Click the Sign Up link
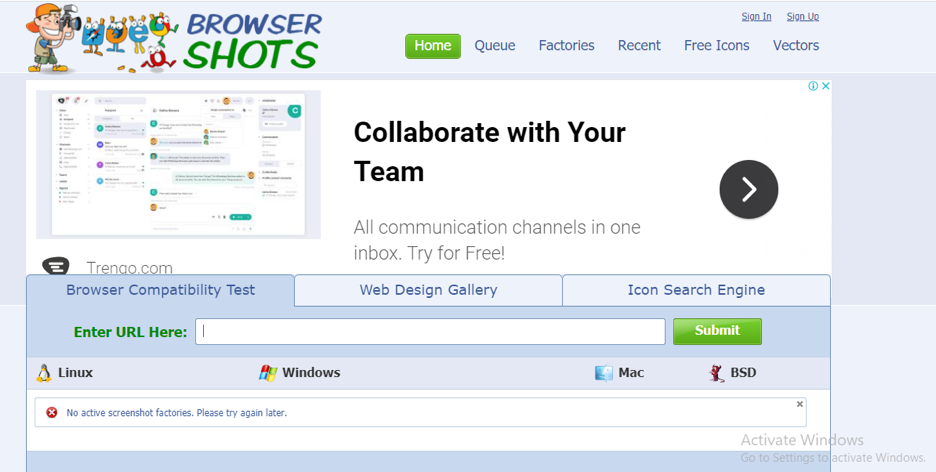Image resolution: width=936 pixels, height=472 pixels. point(803,17)
